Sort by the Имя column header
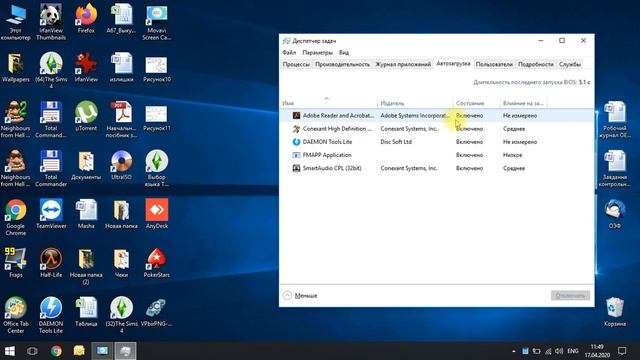The image size is (640, 360). tap(329, 103)
